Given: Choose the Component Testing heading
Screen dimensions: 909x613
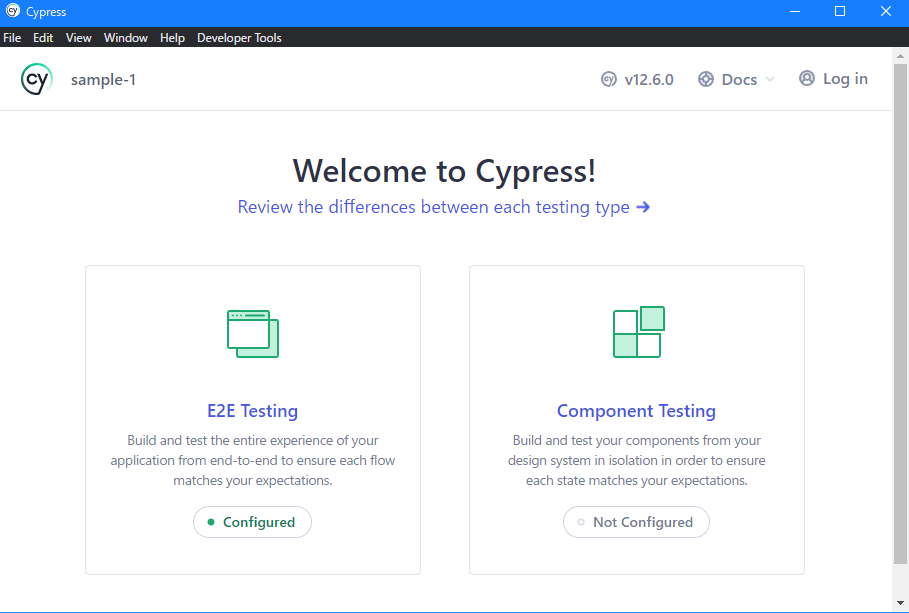Looking at the screenshot, I should pyautogui.click(x=637, y=411).
